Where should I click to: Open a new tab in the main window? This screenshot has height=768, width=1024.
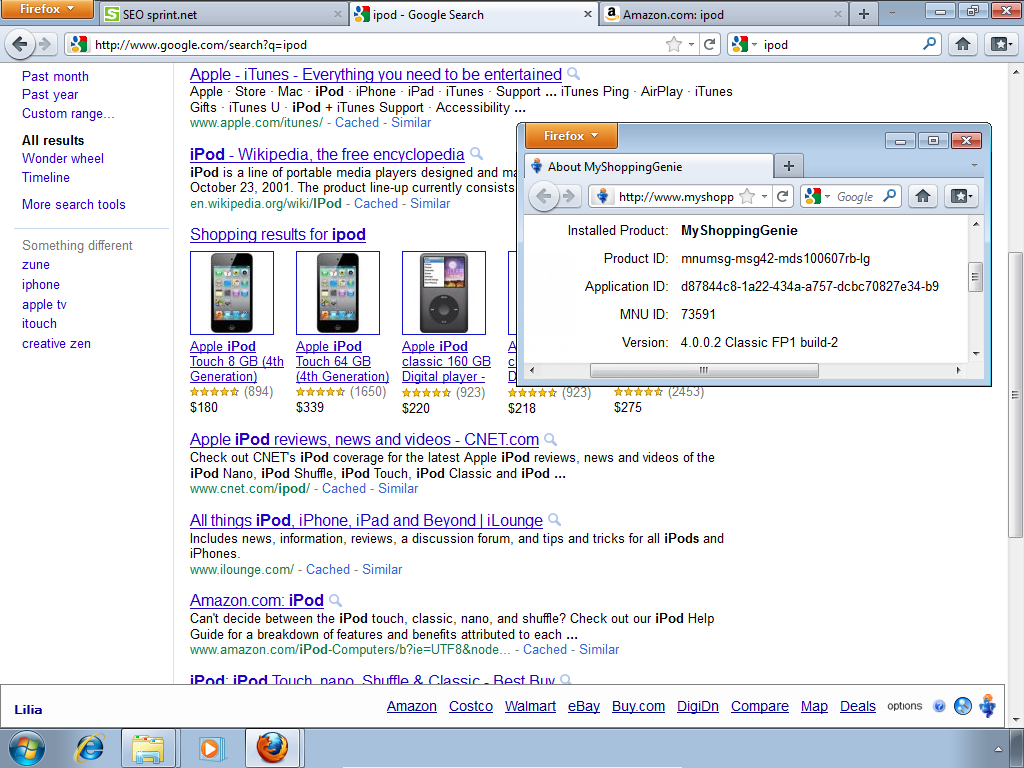point(863,14)
